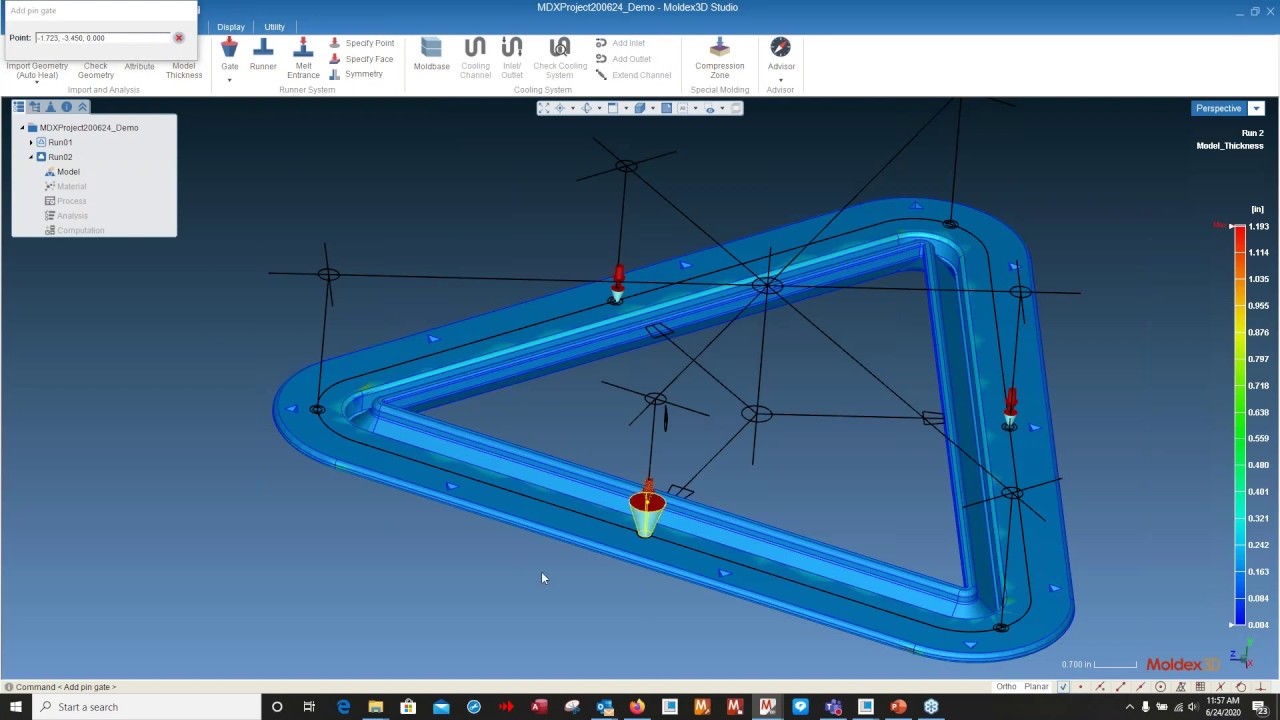Open the tree hierarchy panel icon

pyautogui.click(x=35, y=107)
